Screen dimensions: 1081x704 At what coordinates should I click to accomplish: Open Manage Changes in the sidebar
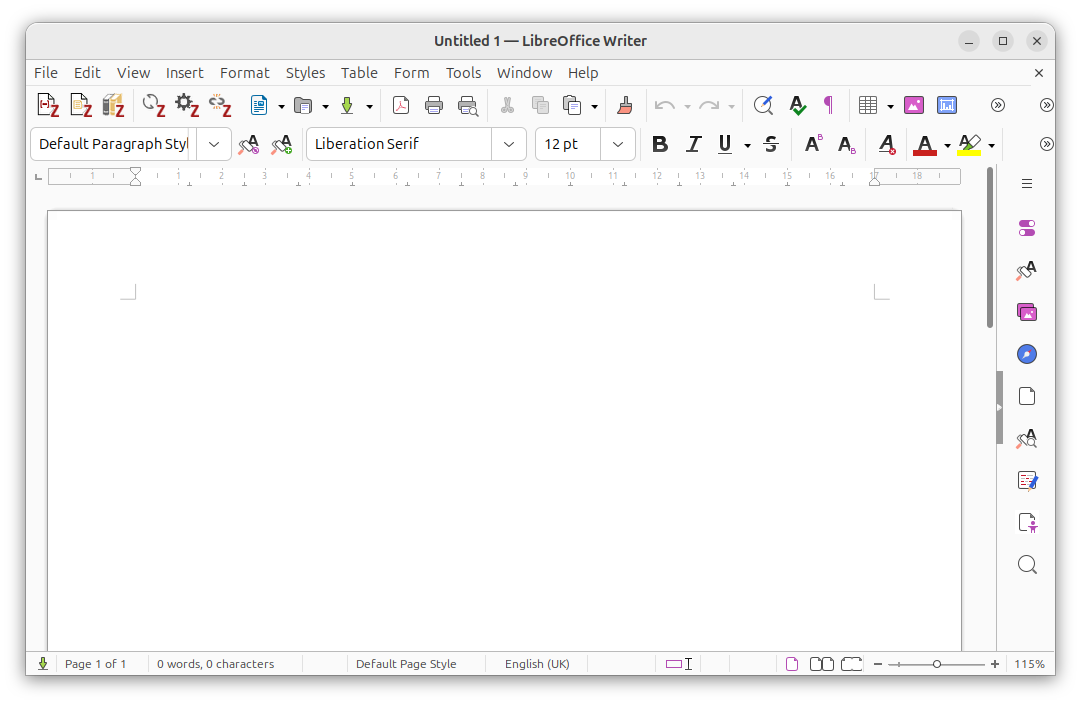[1027, 481]
